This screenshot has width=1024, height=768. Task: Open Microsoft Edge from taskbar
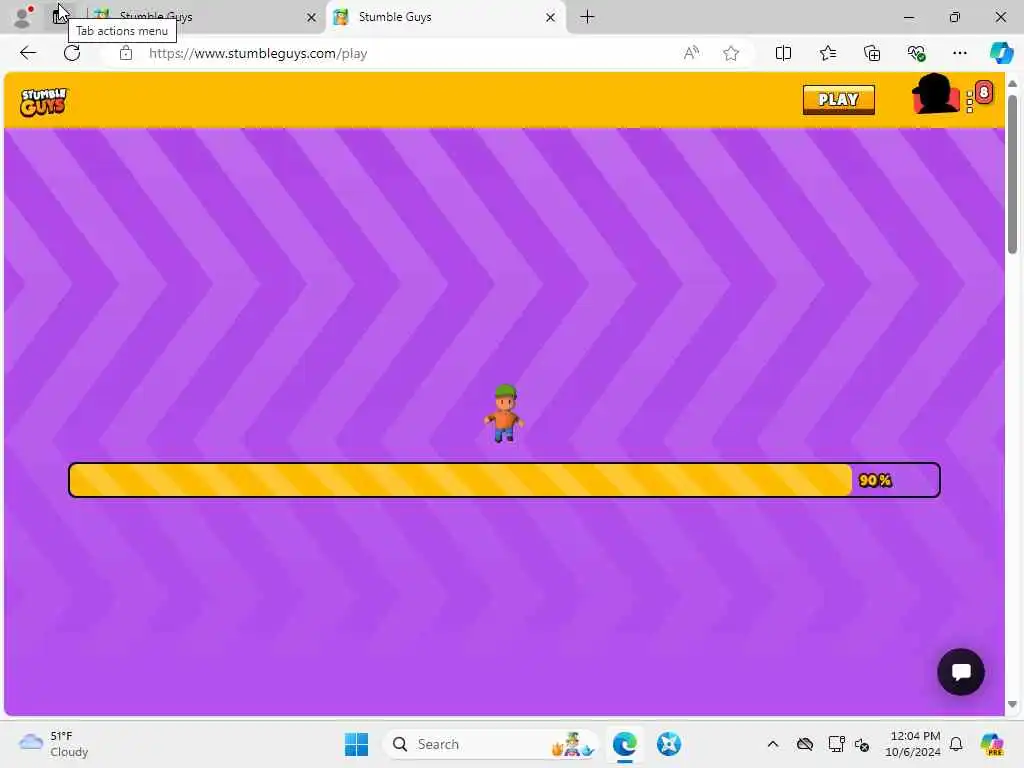point(625,744)
